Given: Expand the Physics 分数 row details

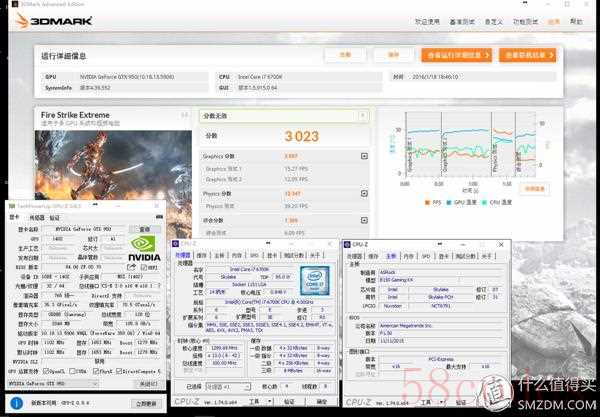Looking at the screenshot, I should 364,194.
